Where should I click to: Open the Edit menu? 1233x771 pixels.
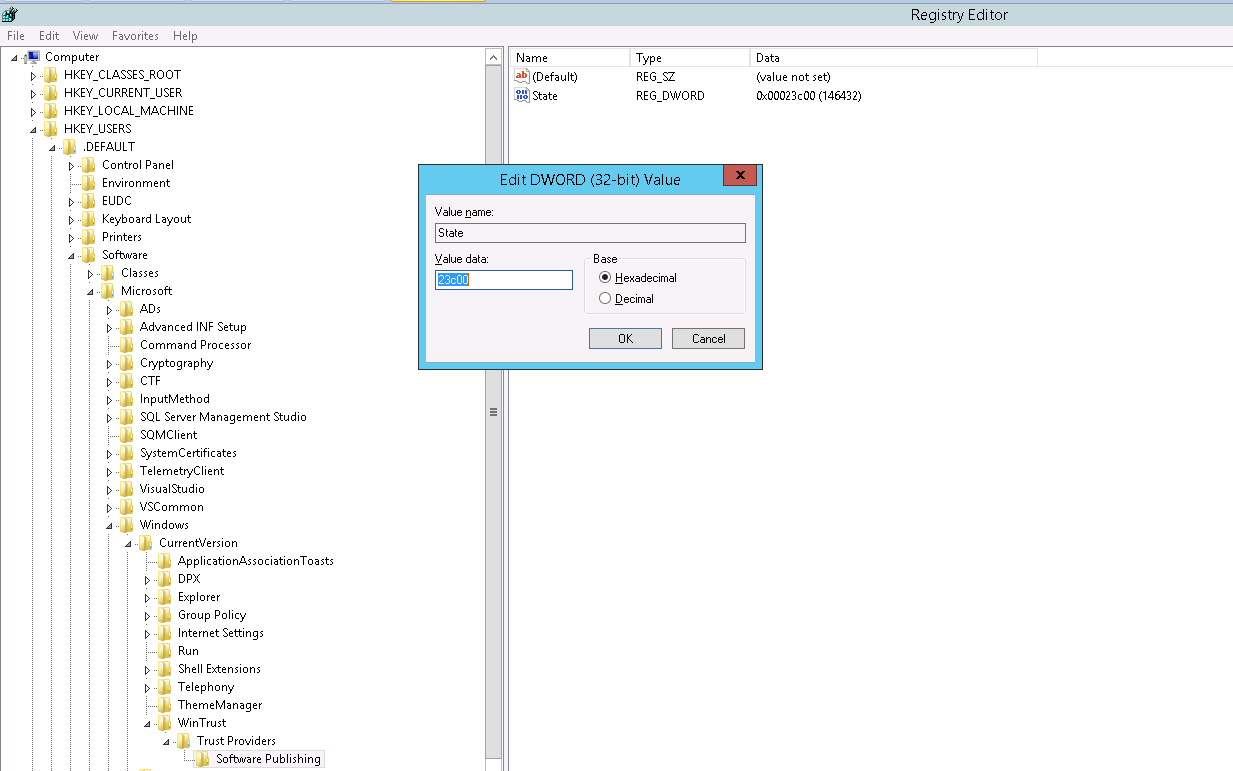point(49,36)
